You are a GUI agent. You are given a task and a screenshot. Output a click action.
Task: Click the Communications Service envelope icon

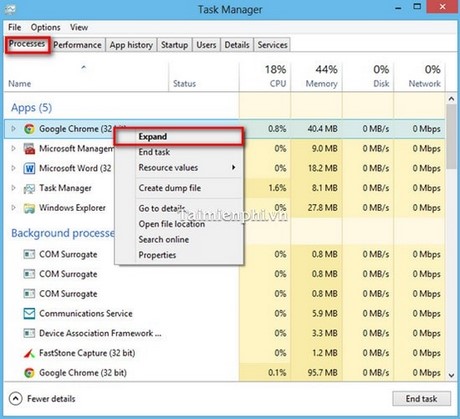(x=29, y=313)
